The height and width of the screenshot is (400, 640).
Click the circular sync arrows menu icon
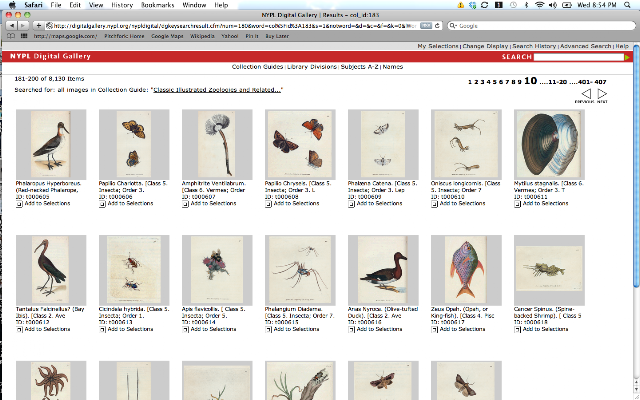484,5
